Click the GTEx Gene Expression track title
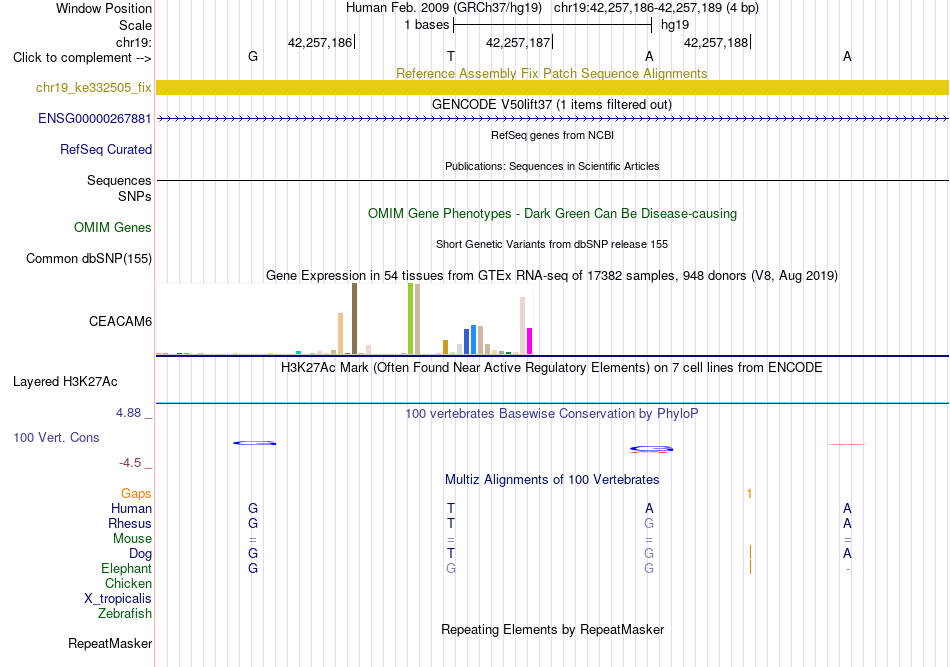Screen dimensions: 950x667 click(x=552, y=276)
